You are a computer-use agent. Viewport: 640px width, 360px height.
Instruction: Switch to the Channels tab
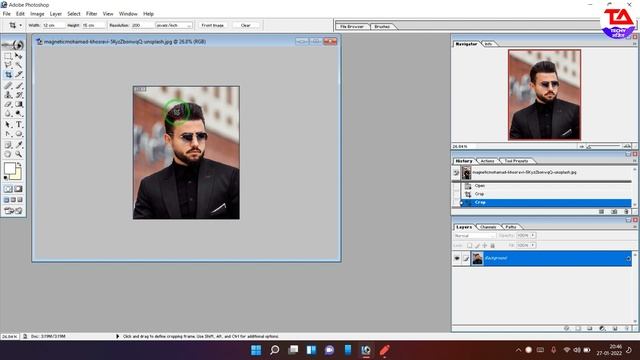pyautogui.click(x=488, y=227)
